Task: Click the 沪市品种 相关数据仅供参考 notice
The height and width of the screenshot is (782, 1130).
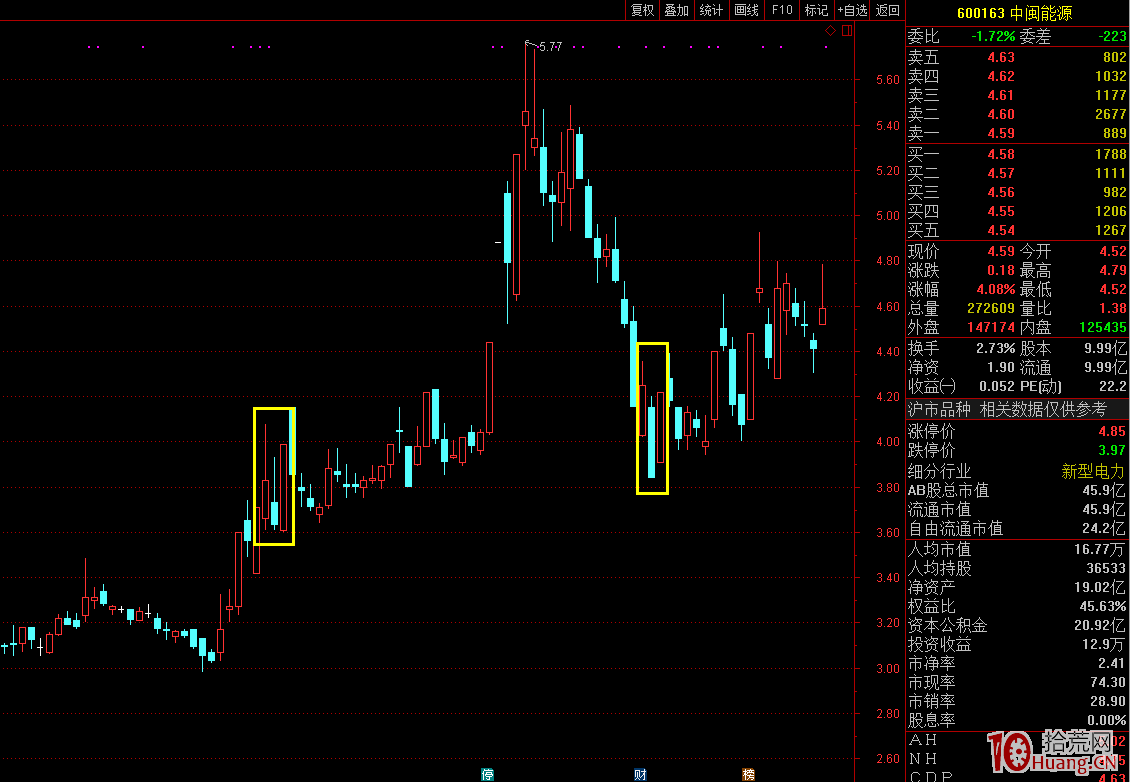Action: (x=1007, y=410)
